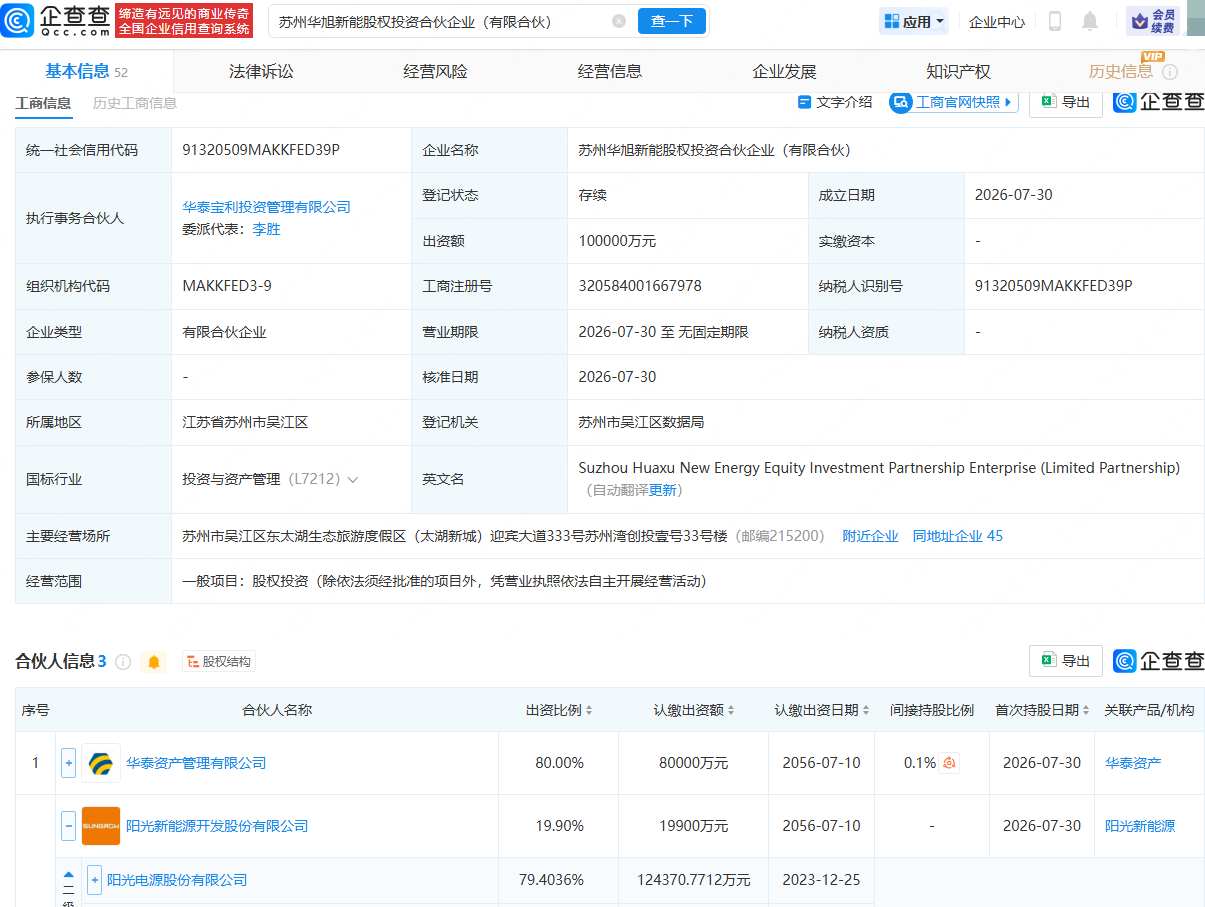Select the 工商信息 sub-tab

click(x=43, y=103)
